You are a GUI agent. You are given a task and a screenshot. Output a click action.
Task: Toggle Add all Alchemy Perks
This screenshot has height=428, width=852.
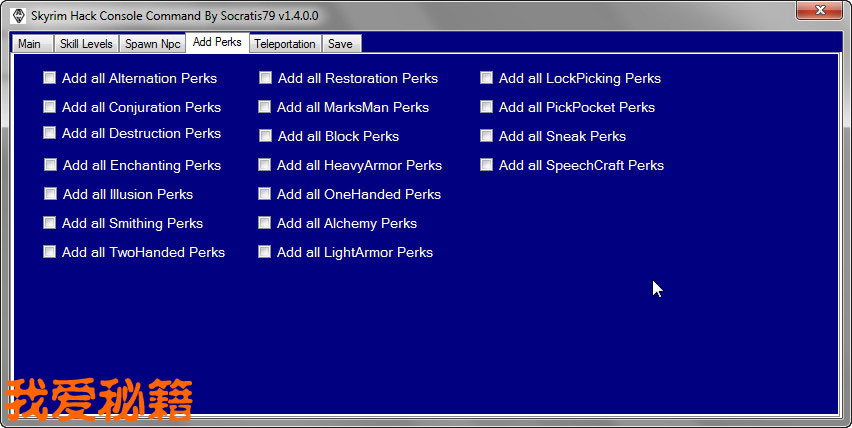click(265, 223)
